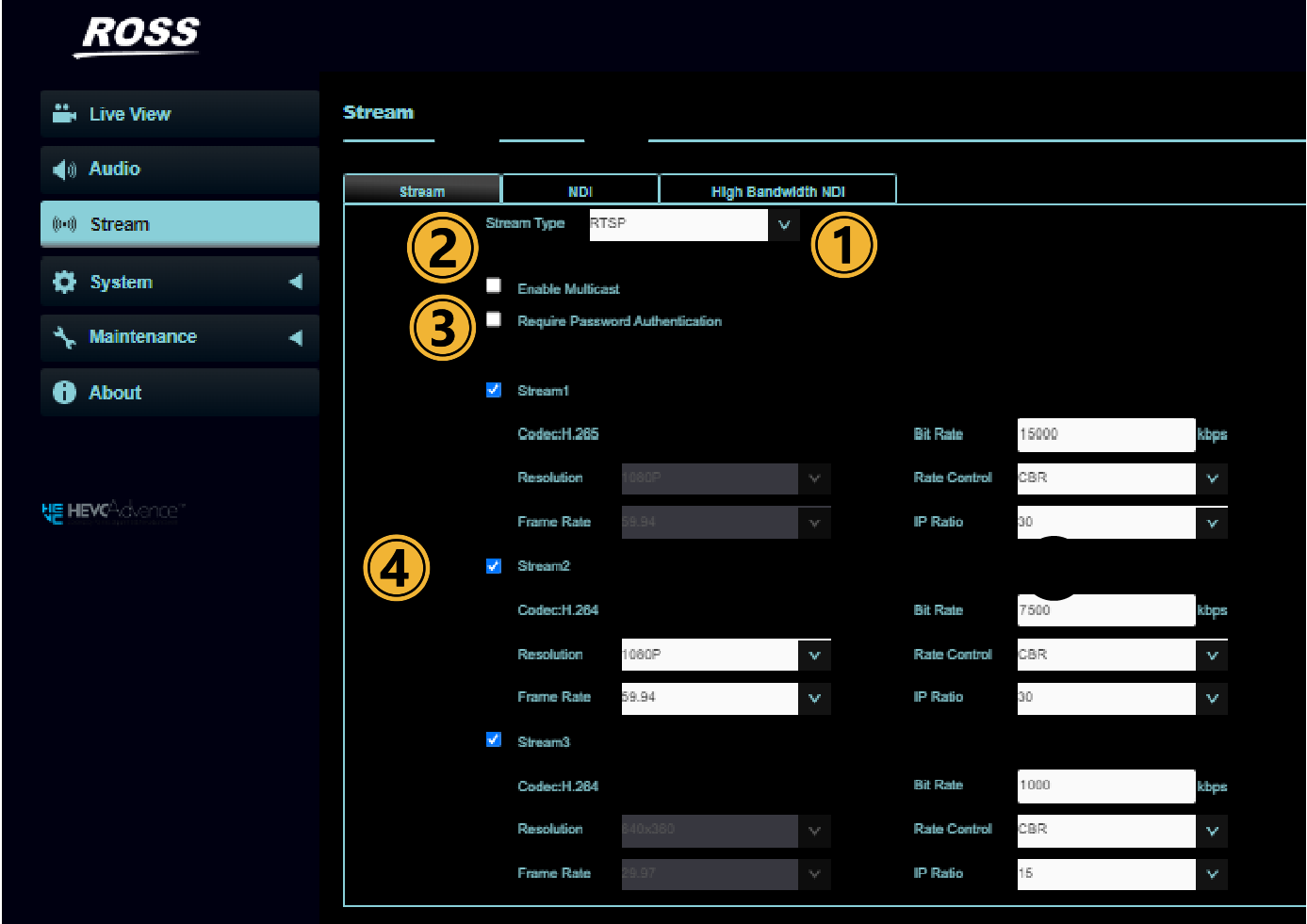Open Stream2 Resolution dropdown

pyautogui.click(x=814, y=655)
